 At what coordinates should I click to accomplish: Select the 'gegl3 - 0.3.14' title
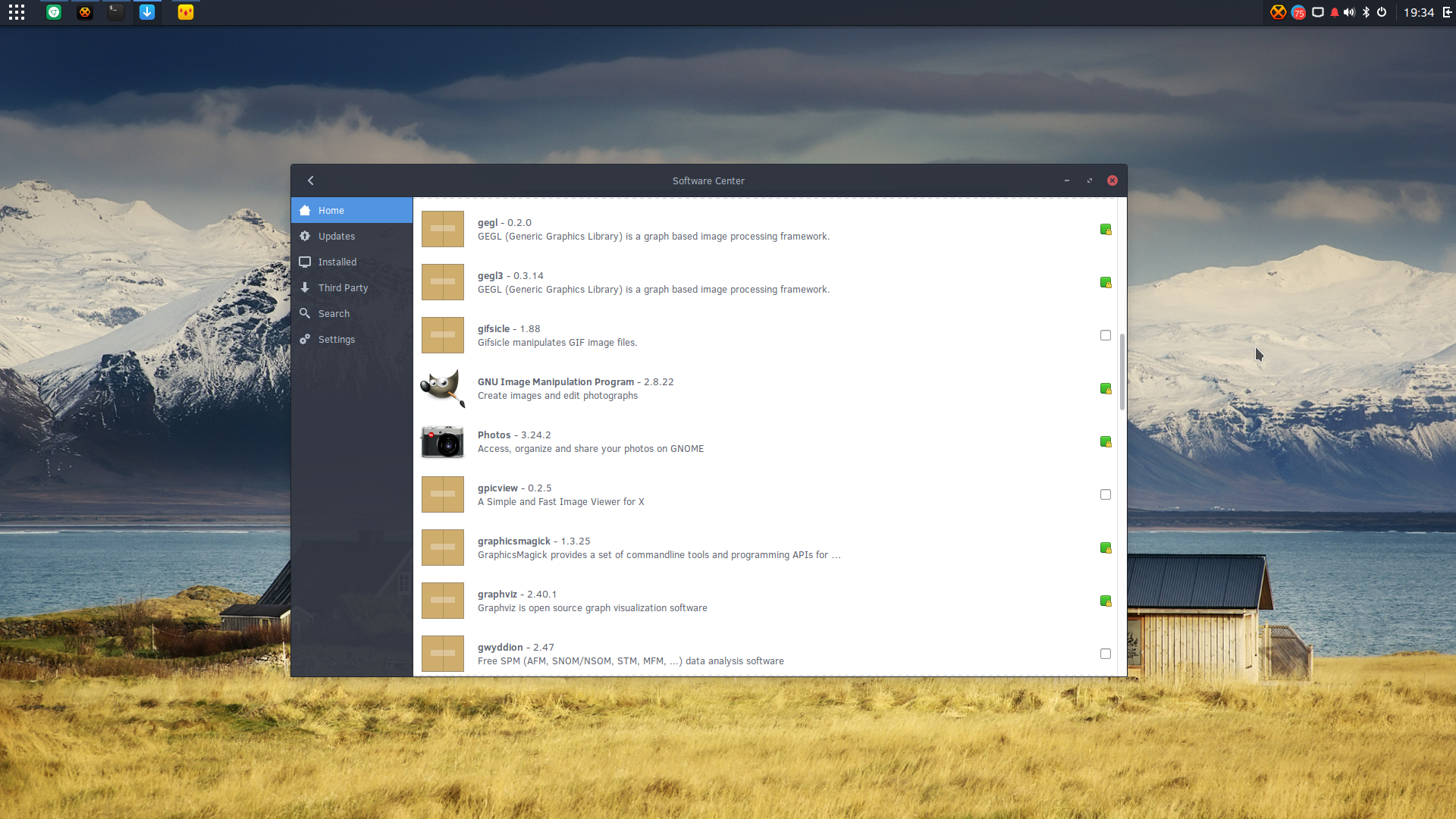coord(510,276)
